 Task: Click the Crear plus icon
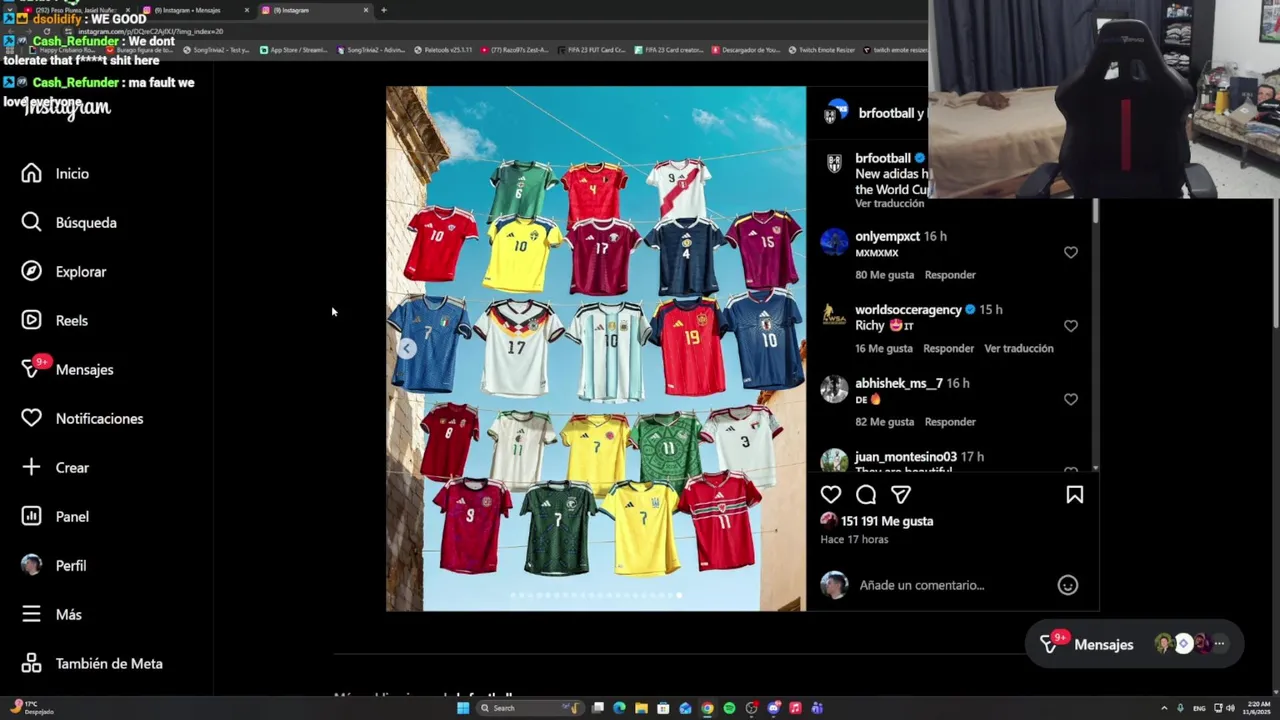[31, 467]
